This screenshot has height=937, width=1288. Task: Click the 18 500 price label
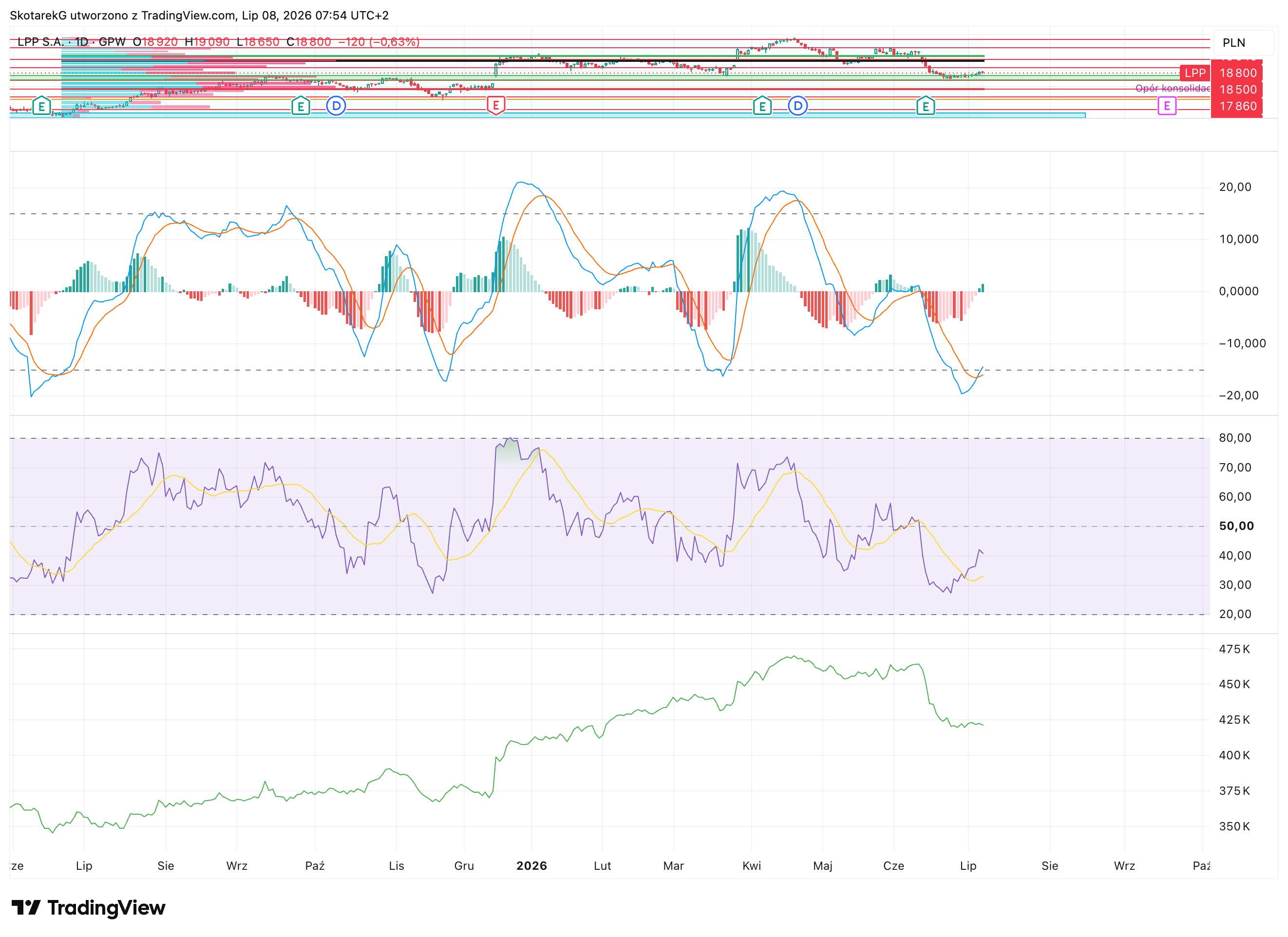[1237, 89]
